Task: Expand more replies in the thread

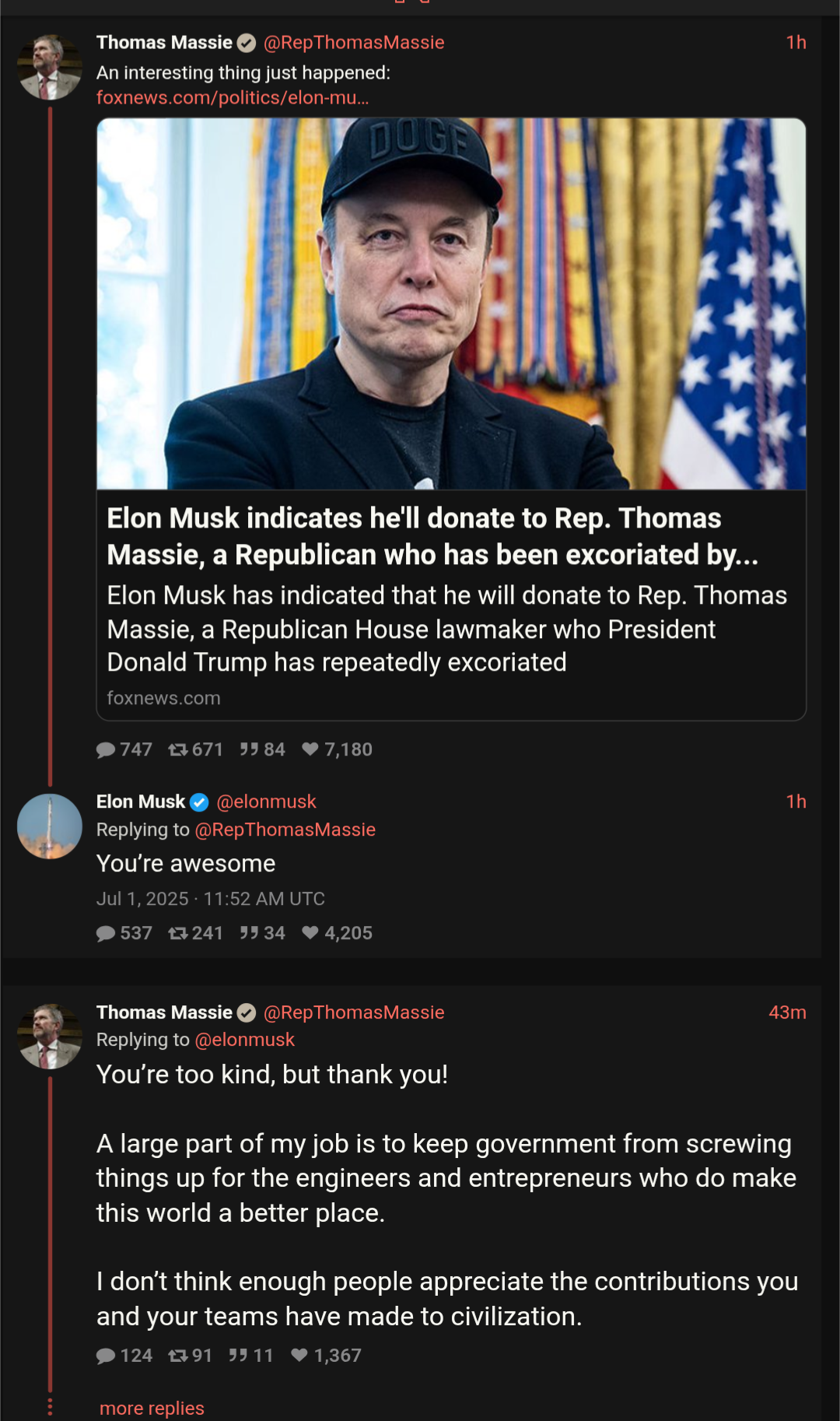Action: pyautogui.click(x=152, y=1408)
